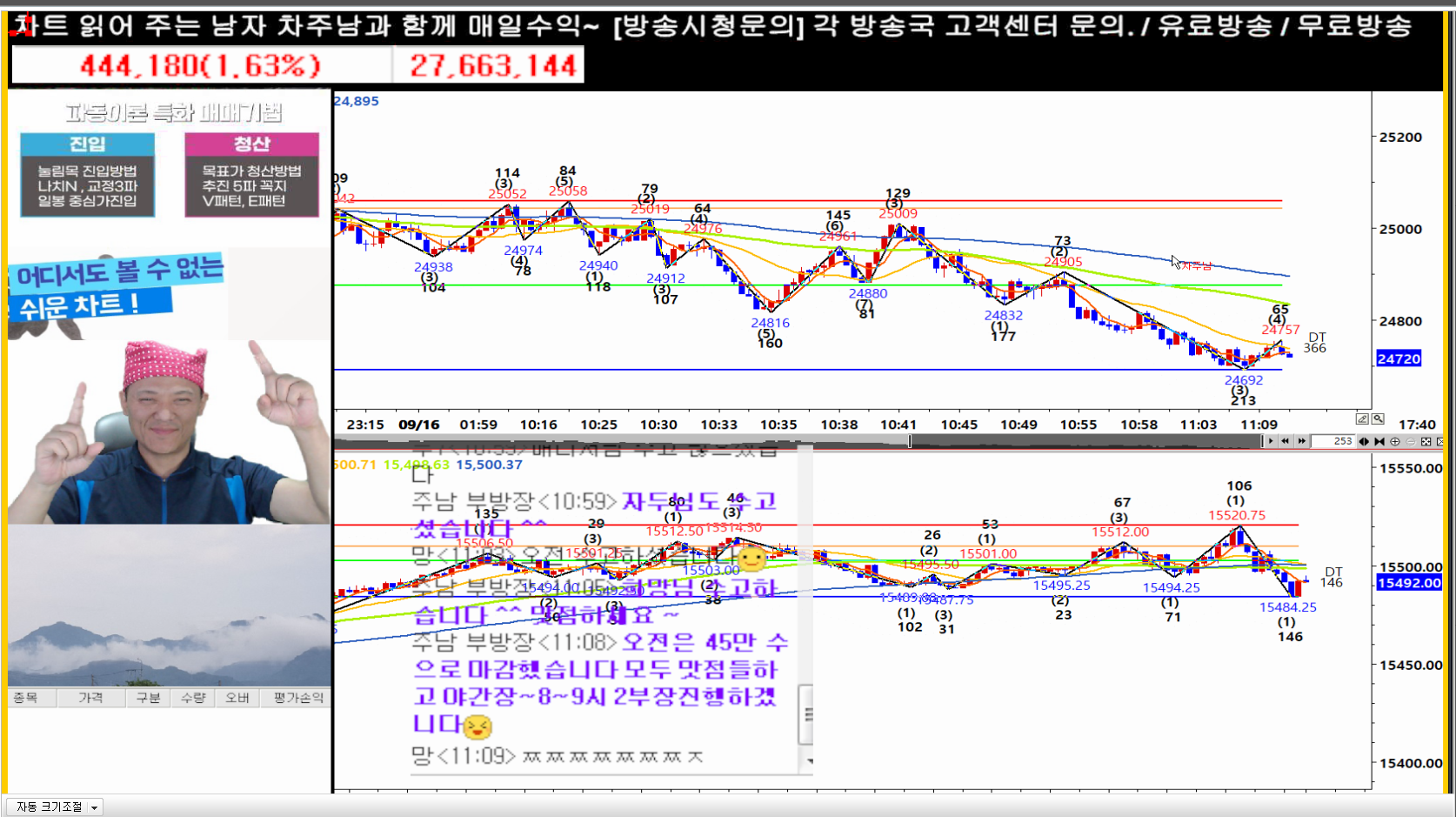Viewport: 1456px width, 817px height.
Task: Click the fast-forward double-arrow chart button
Action: tap(1301, 441)
